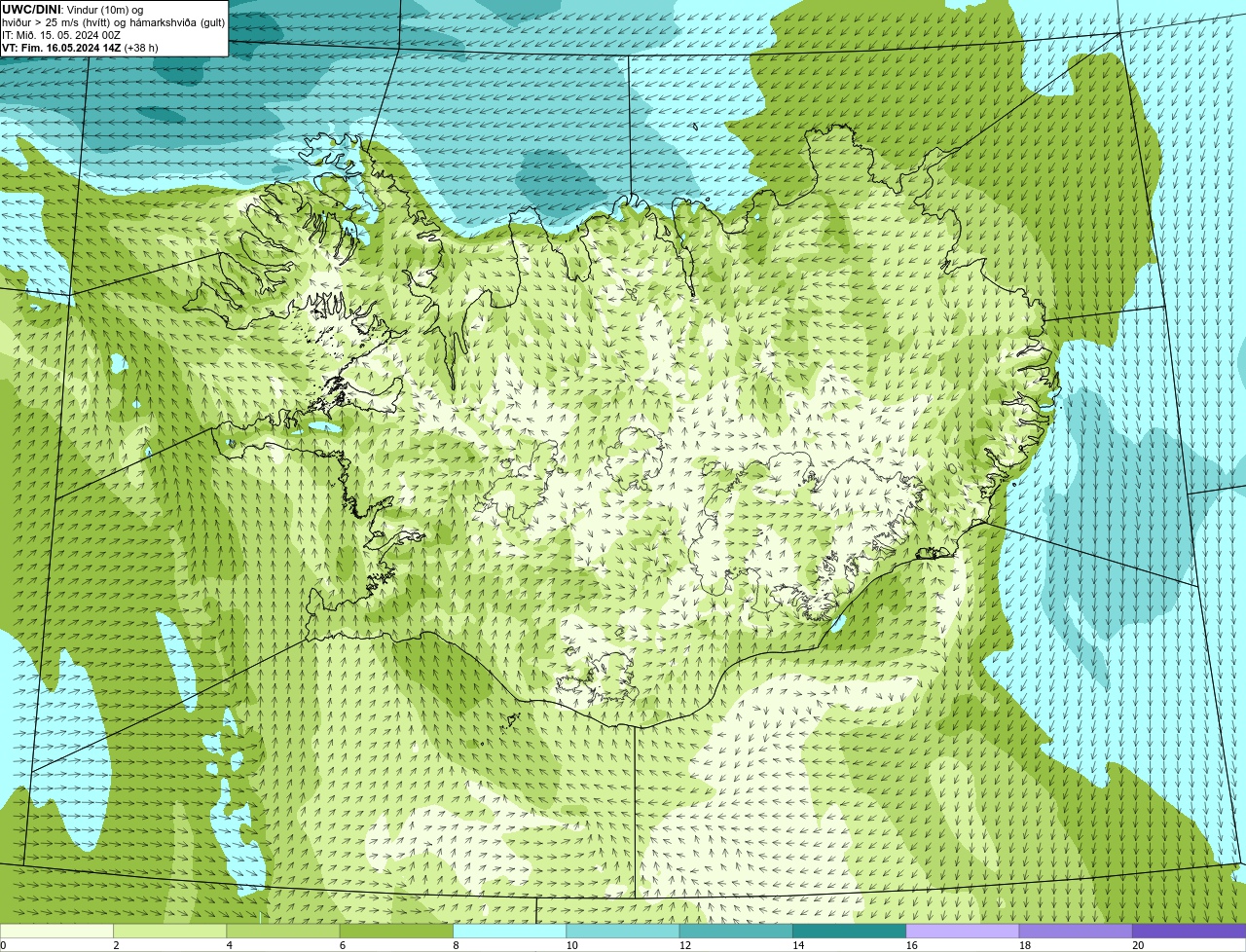1246x952 pixels.
Task: Click the legend scale label '2'
Action: 116,945
